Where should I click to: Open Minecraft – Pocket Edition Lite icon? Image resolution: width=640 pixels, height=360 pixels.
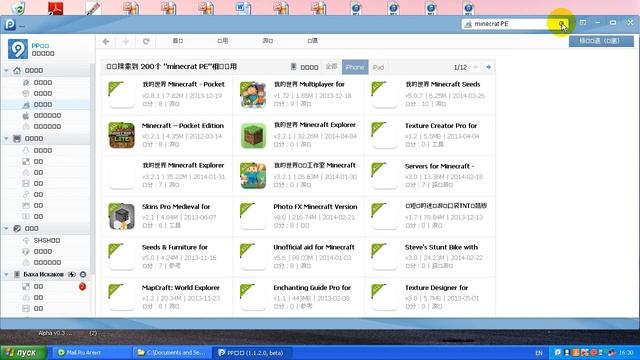click(122, 135)
